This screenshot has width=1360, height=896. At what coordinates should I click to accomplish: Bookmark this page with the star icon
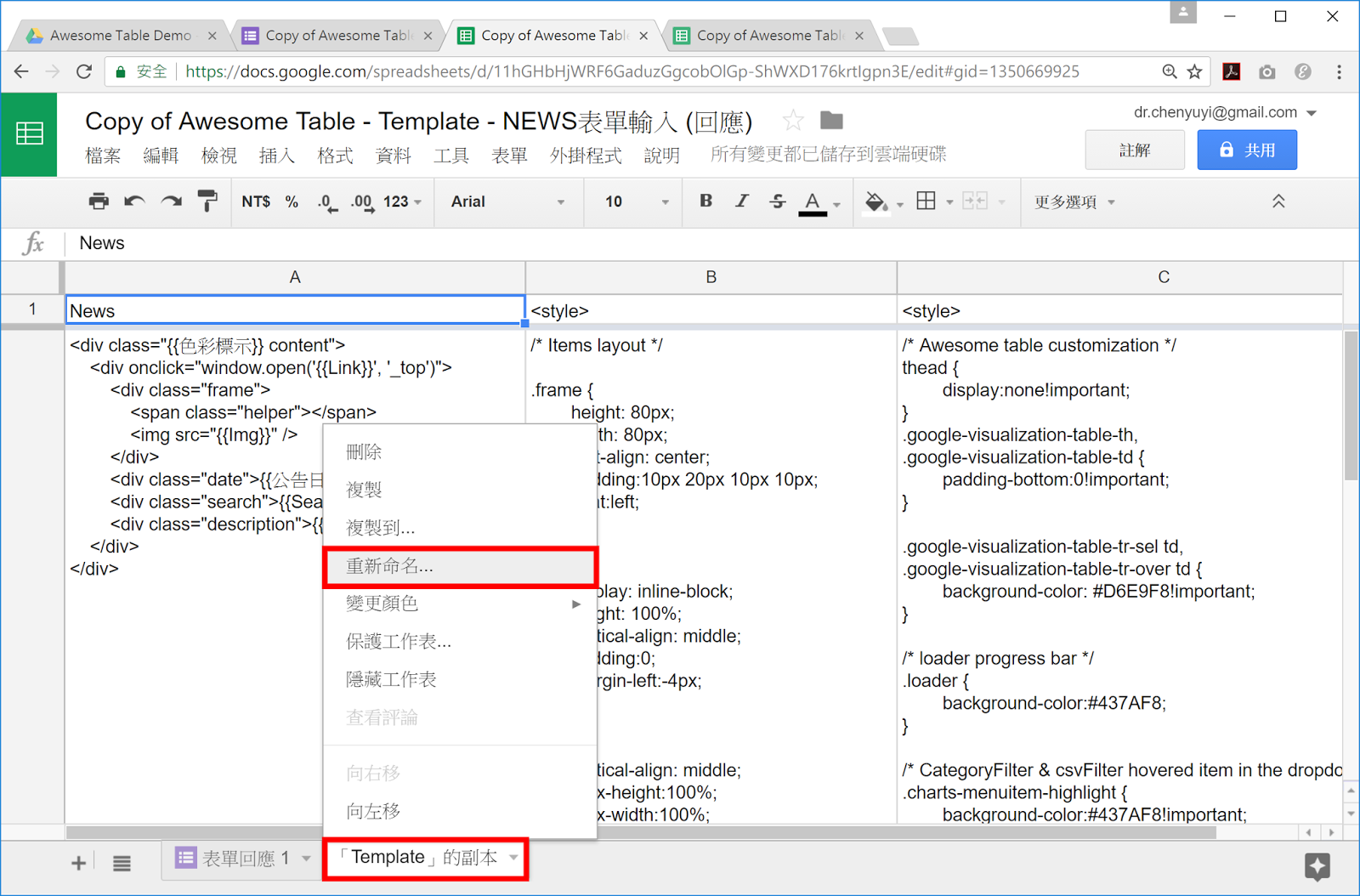click(1194, 71)
